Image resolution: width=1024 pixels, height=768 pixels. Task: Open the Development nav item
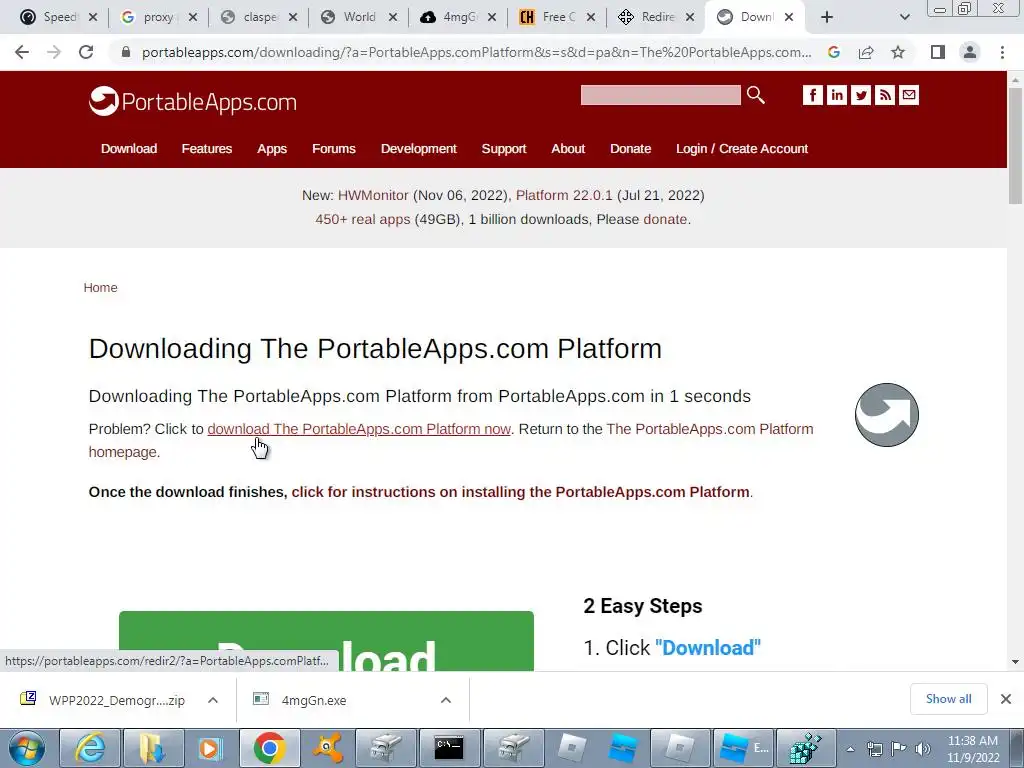[419, 149]
